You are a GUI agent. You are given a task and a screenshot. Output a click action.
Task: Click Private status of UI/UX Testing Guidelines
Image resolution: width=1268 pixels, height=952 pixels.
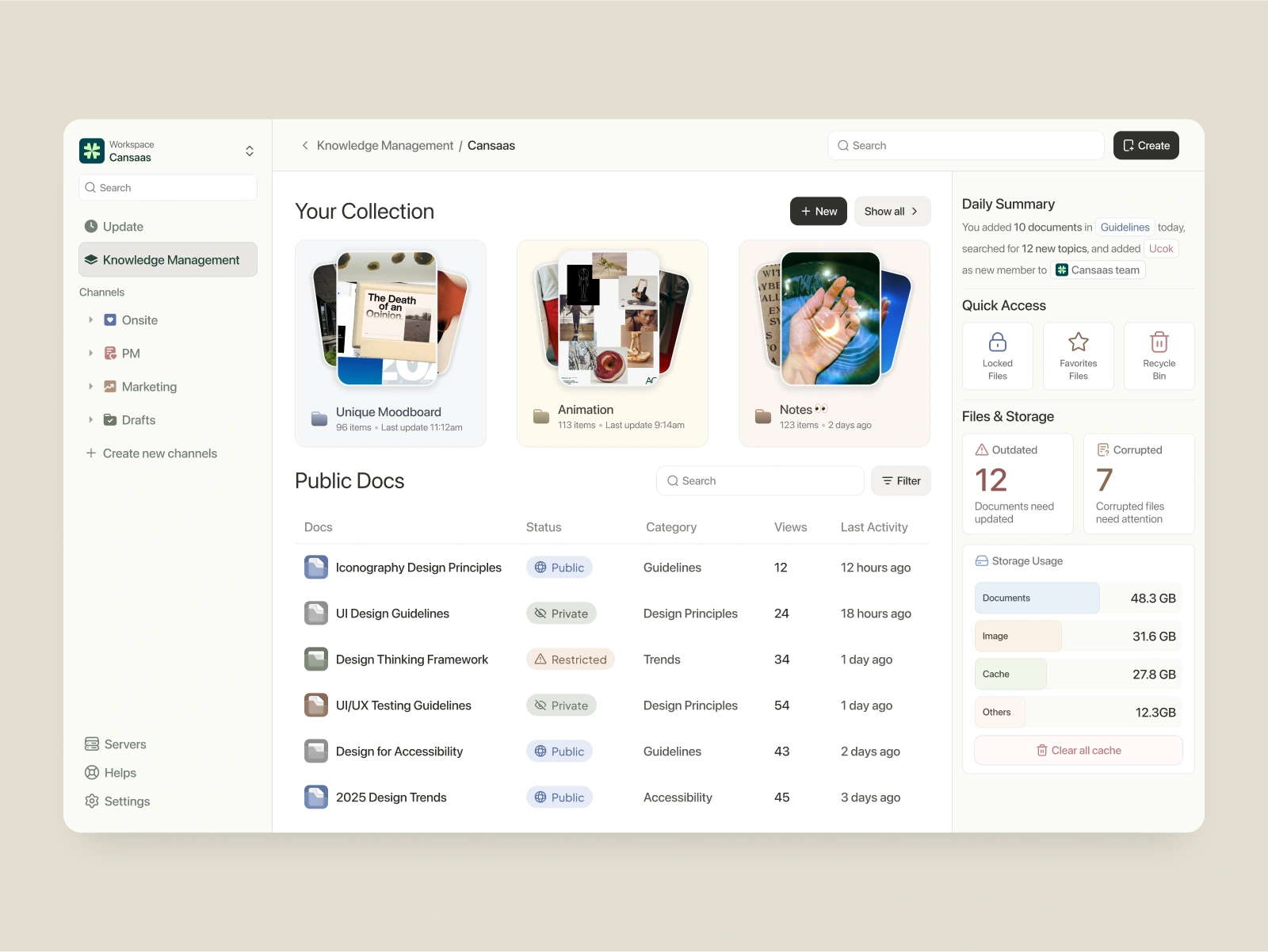click(561, 705)
